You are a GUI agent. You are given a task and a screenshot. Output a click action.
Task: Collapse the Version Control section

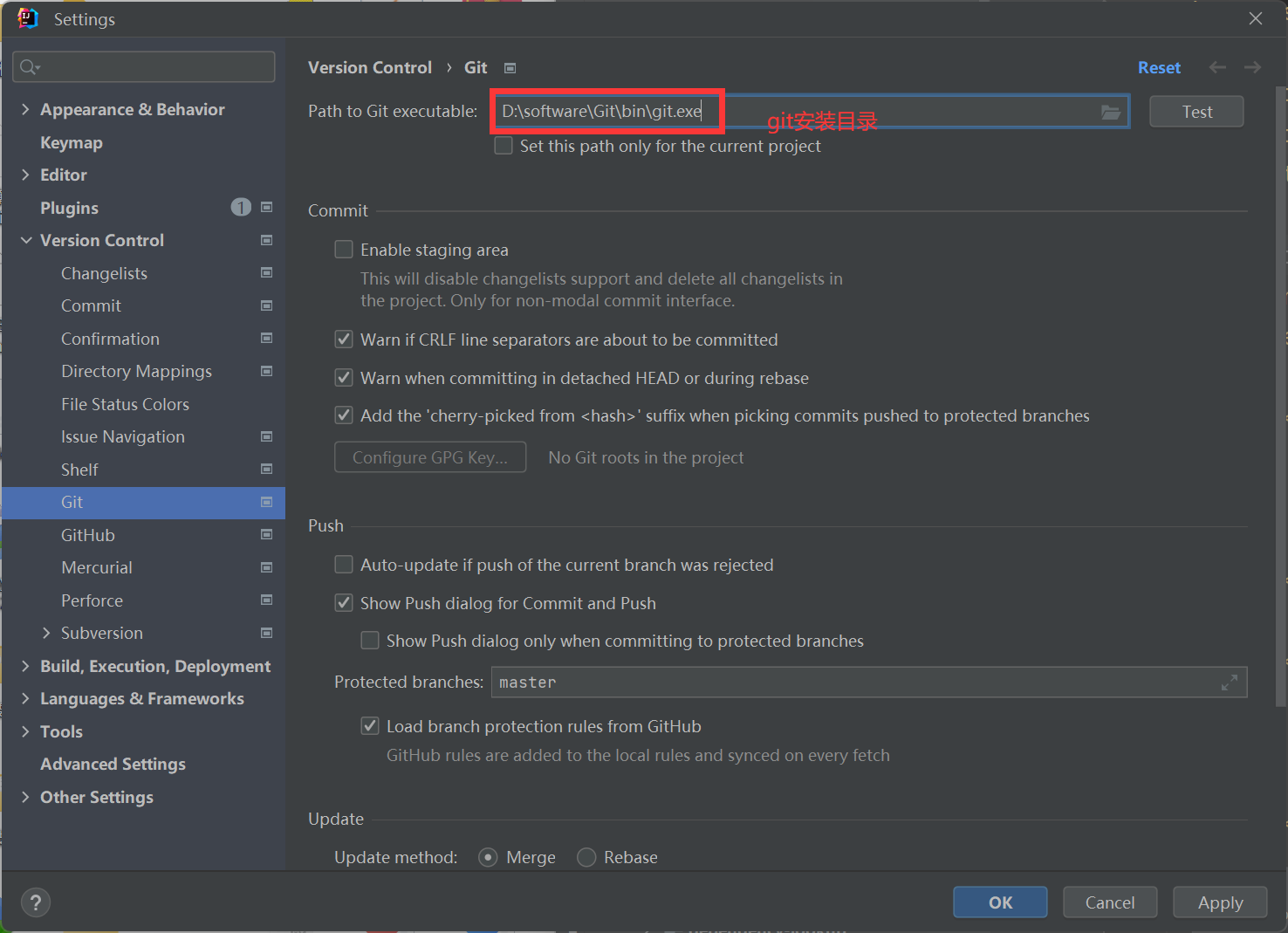click(x=26, y=240)
